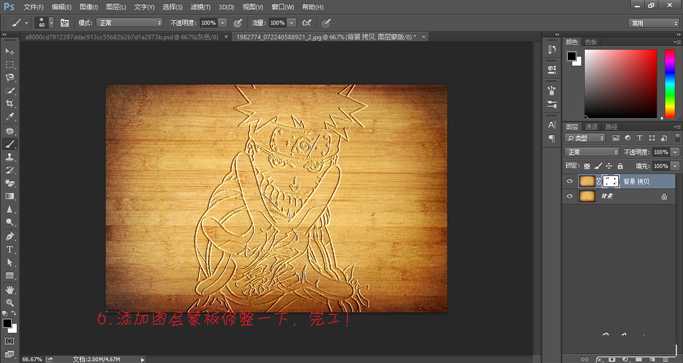Open the Character panel icon

[x=552, y=125]
